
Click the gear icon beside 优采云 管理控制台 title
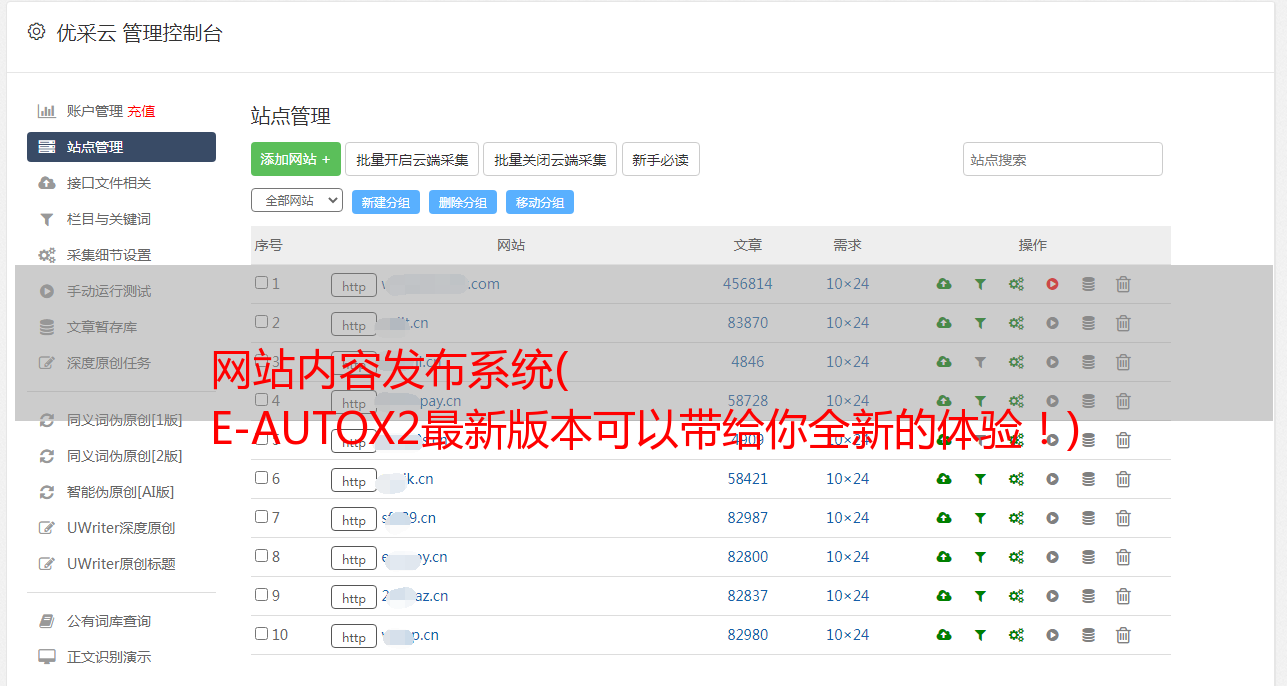click(x=37, y=32)
